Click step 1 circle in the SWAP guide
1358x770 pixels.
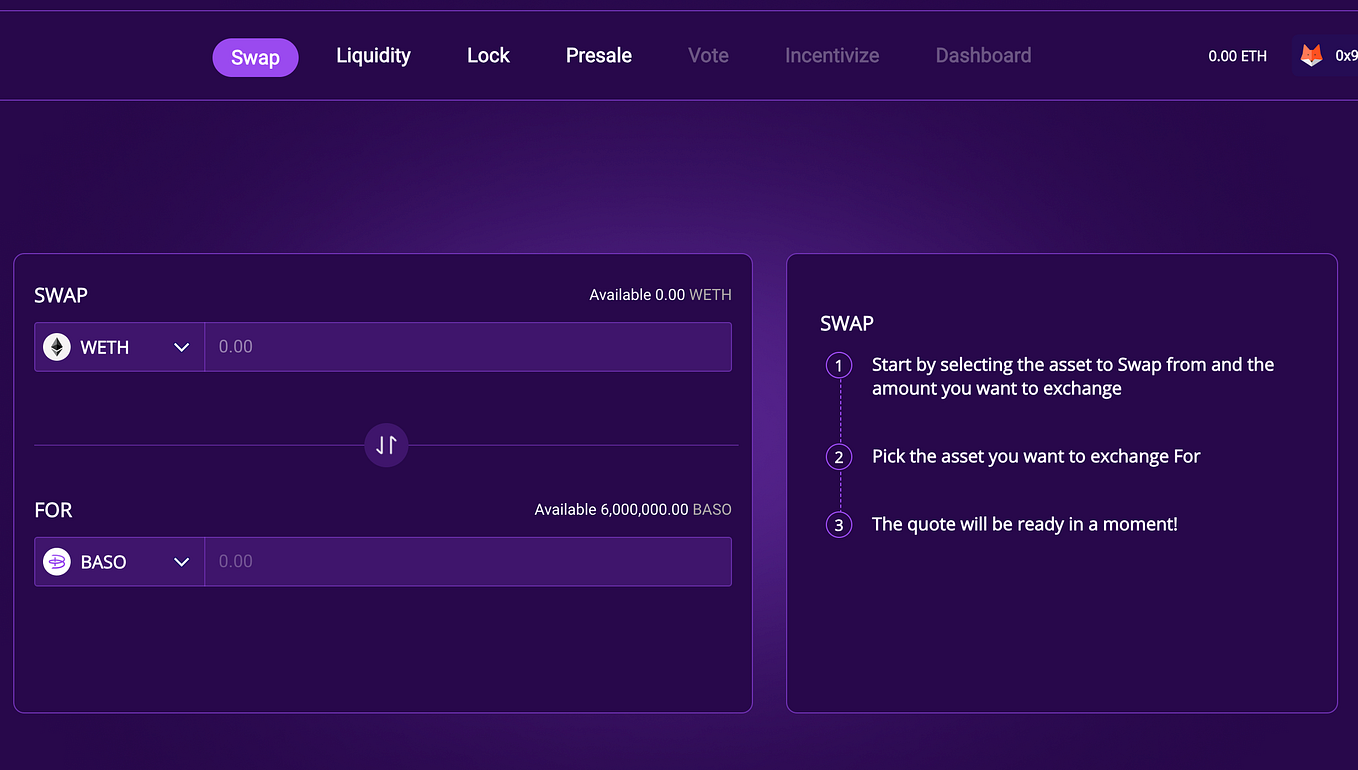(x=838, y=365)
